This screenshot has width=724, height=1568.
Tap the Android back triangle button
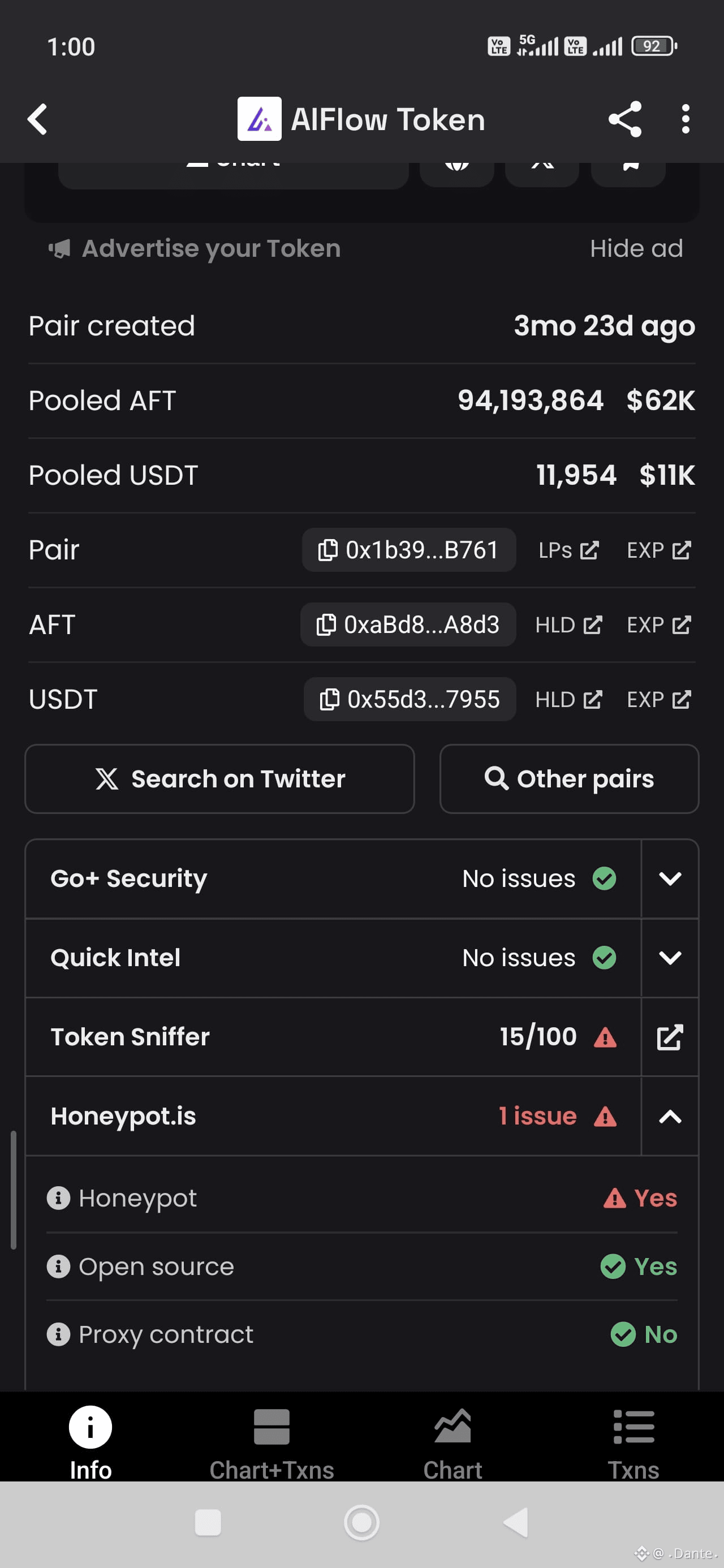click(516, 1523)
